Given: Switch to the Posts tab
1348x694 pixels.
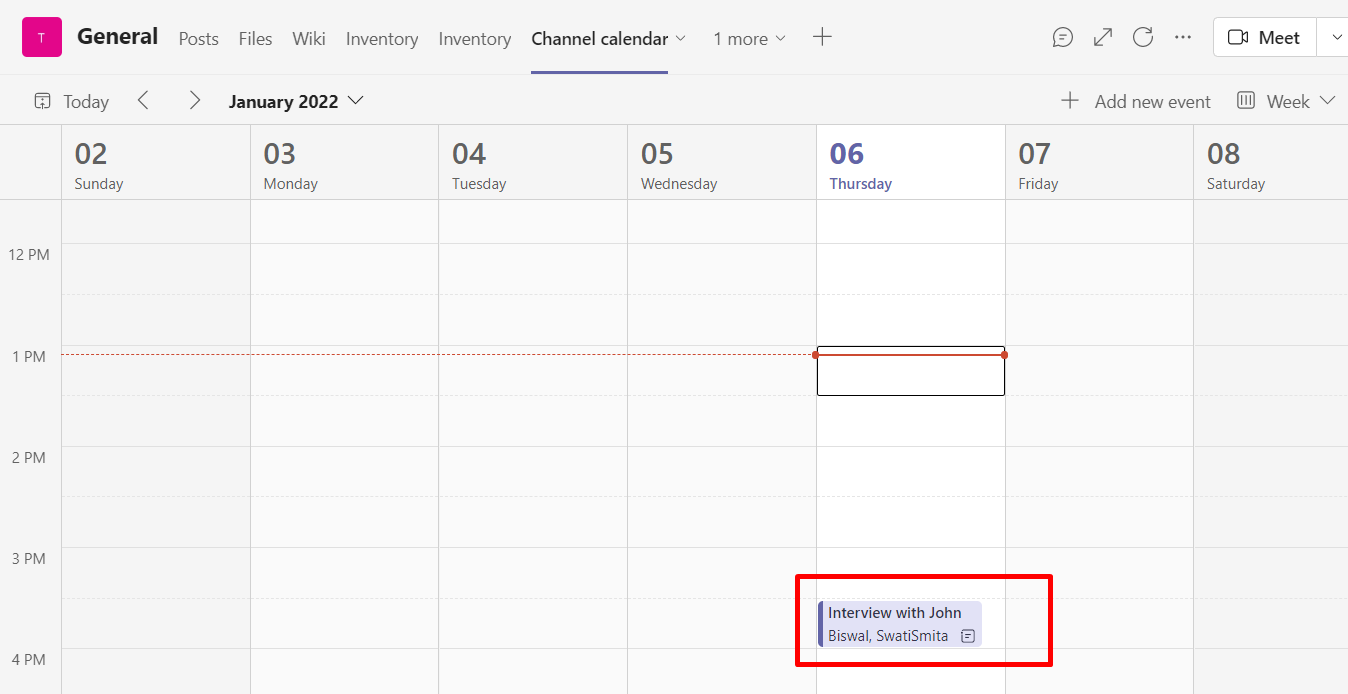Looking at the screenshot, I should tap(198, 38).
